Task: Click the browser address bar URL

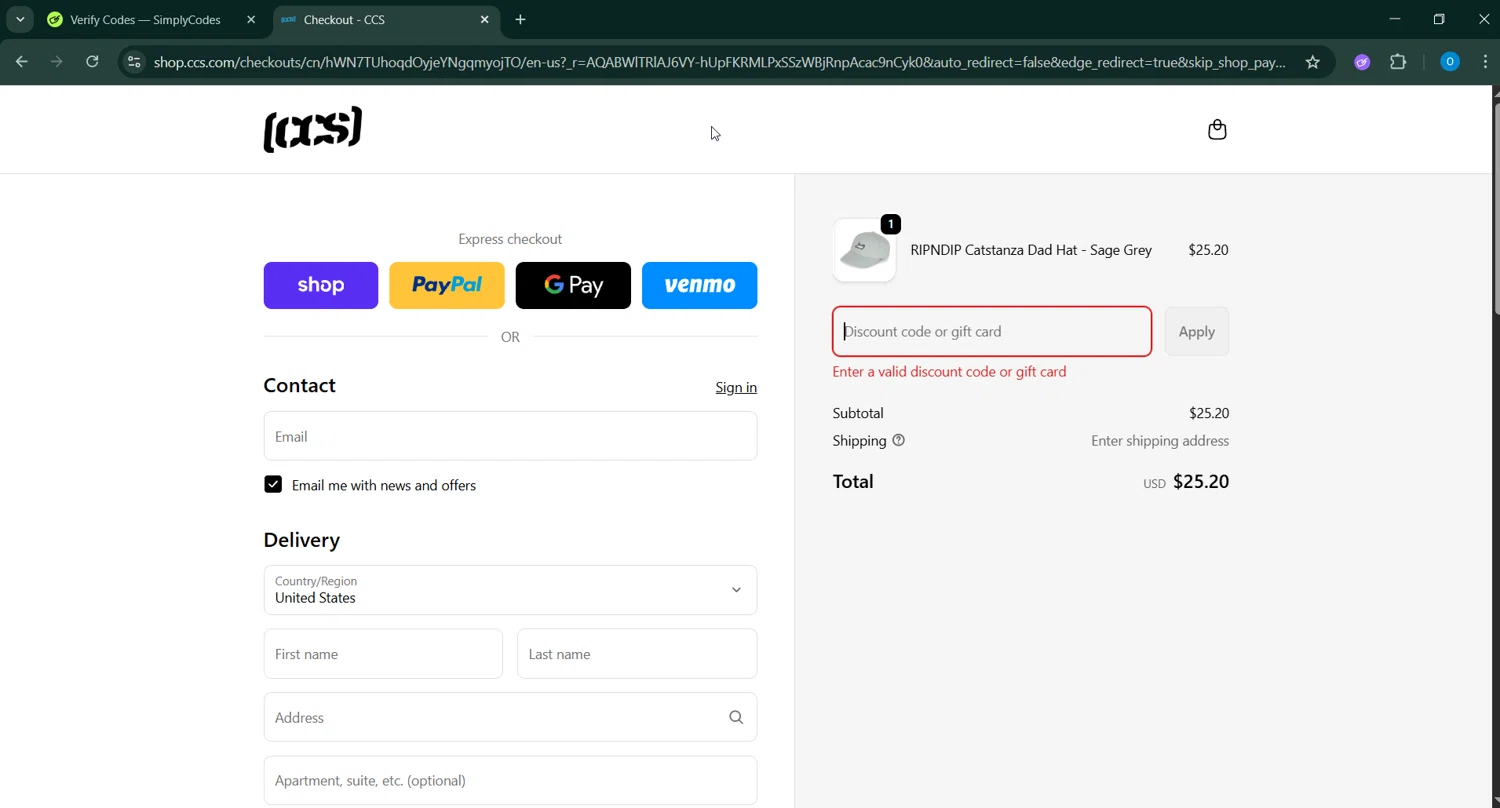Action: 720,62
